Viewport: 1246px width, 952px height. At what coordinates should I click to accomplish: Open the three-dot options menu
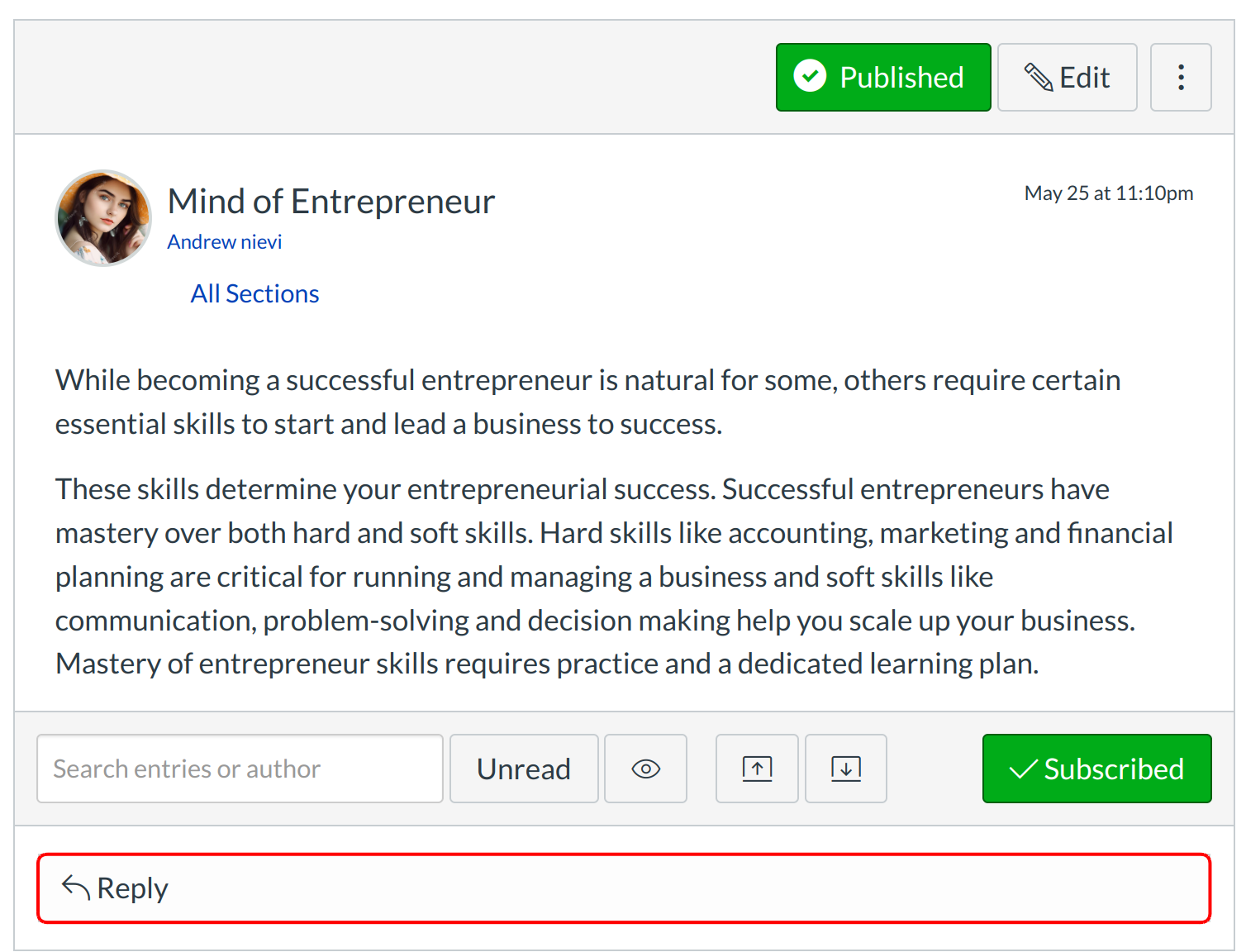coord(1181,78)
